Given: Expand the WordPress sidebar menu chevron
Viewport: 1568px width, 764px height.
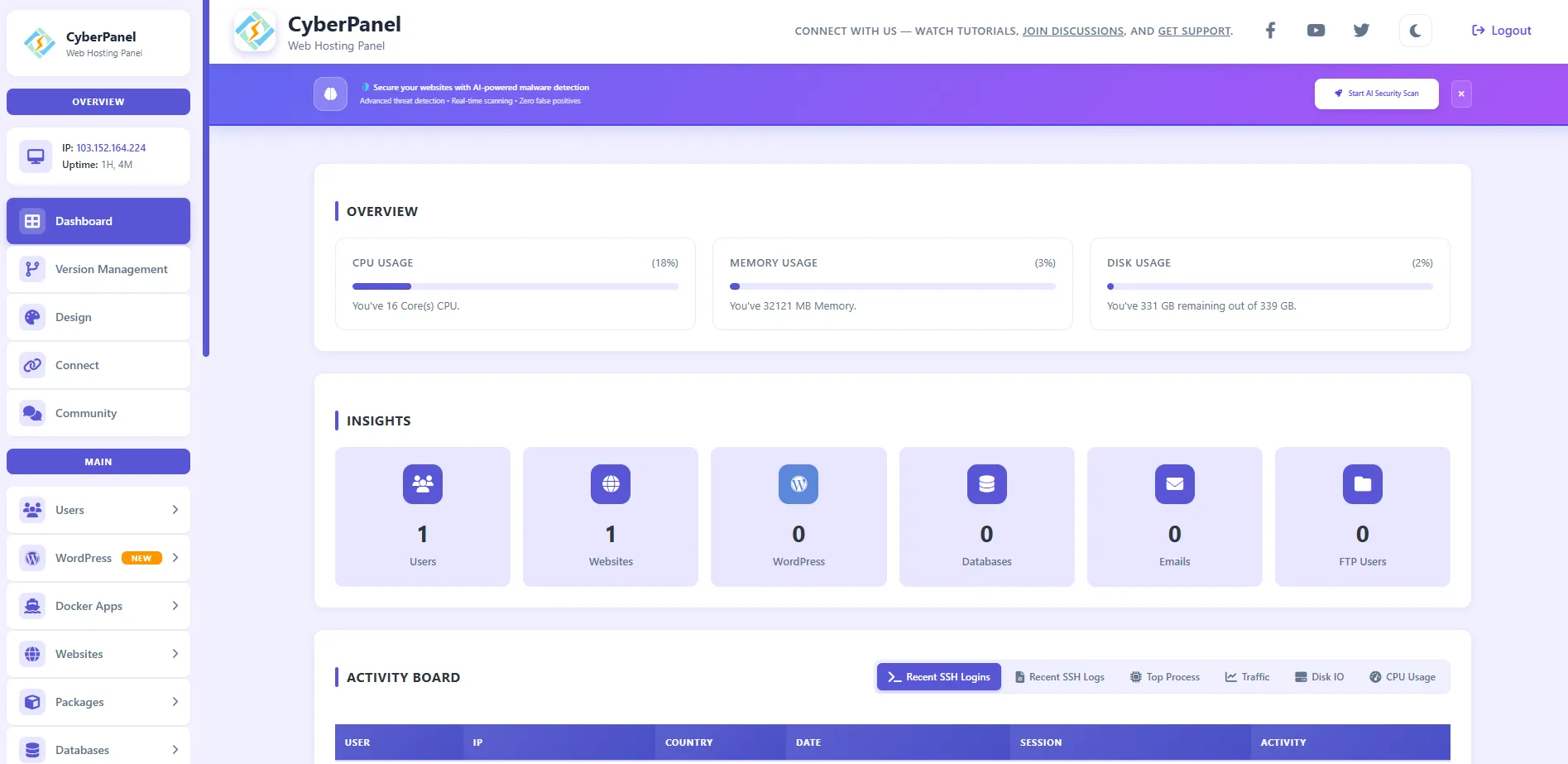Looking at the screenshot, I should 175,558.
